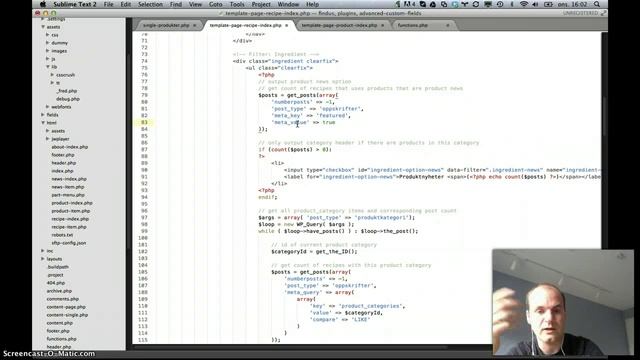Expand the images folder
The width and height of the screenshot is (640, 360).
click(48, 51)
